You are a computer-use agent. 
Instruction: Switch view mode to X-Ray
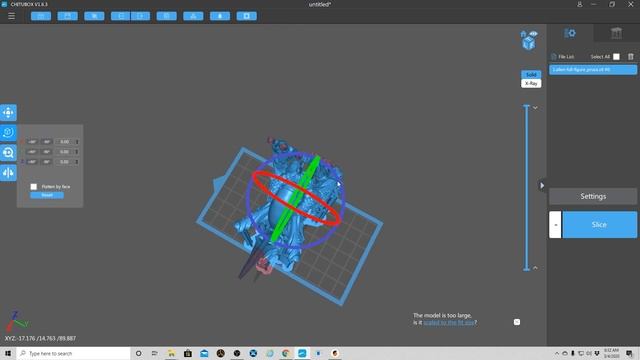pos(531,83)
